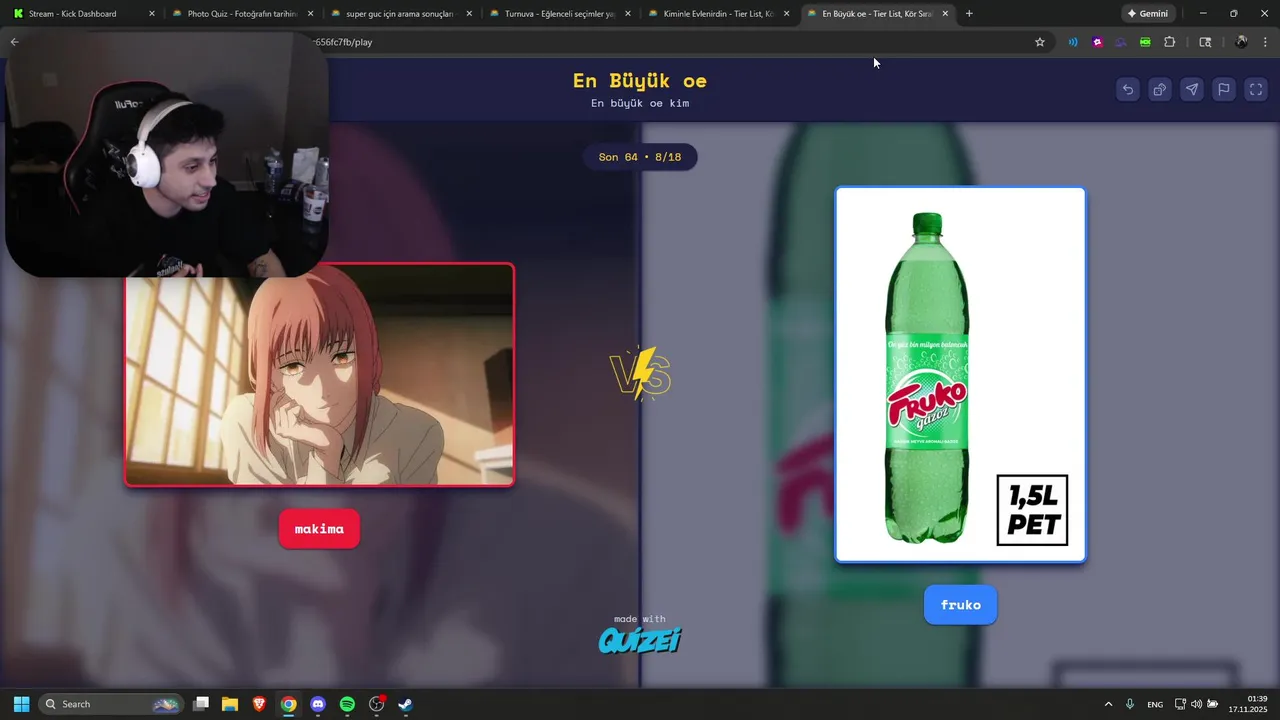Go back with the browser back arrow
Viewport: 1280px width, 720px height.
tap(14, 42)
